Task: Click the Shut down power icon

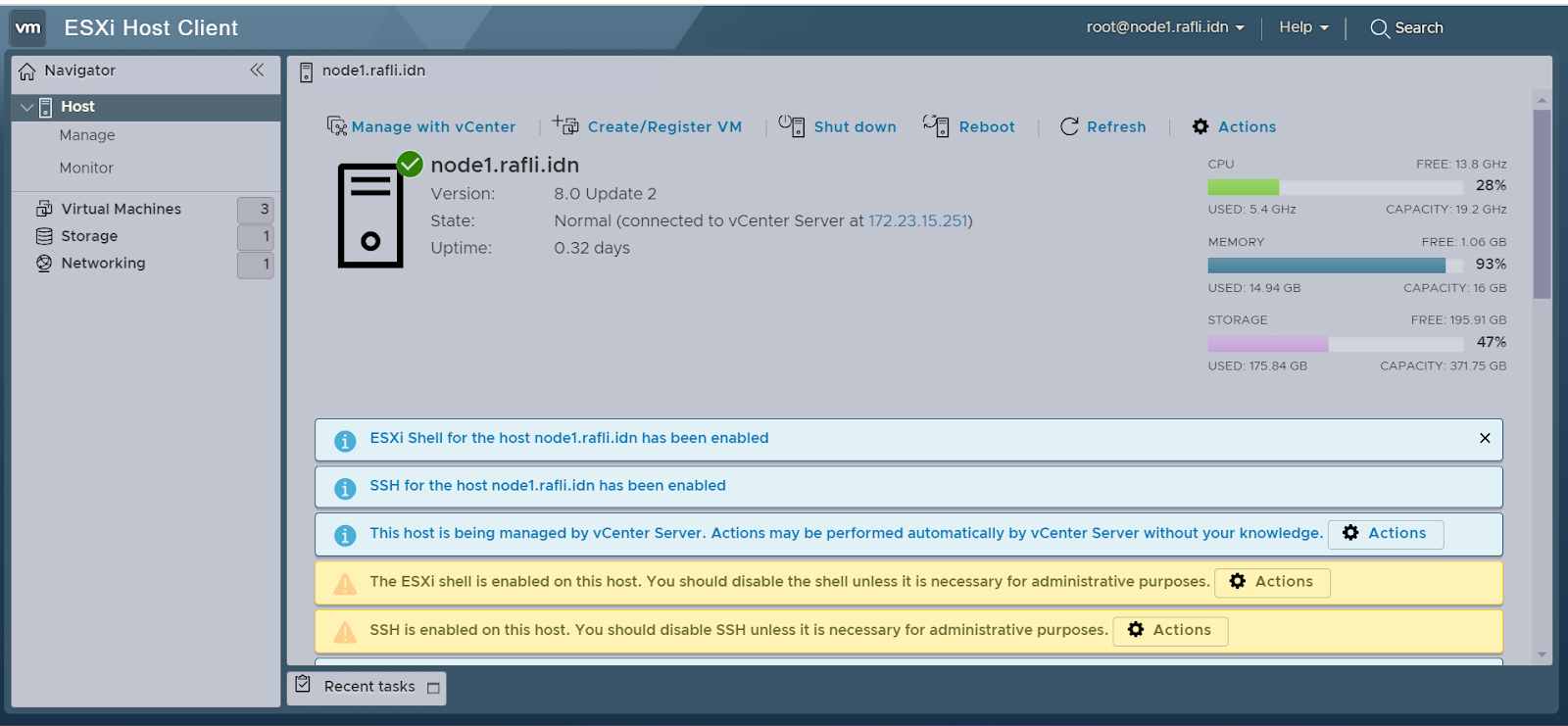Action: coord(792,125)
